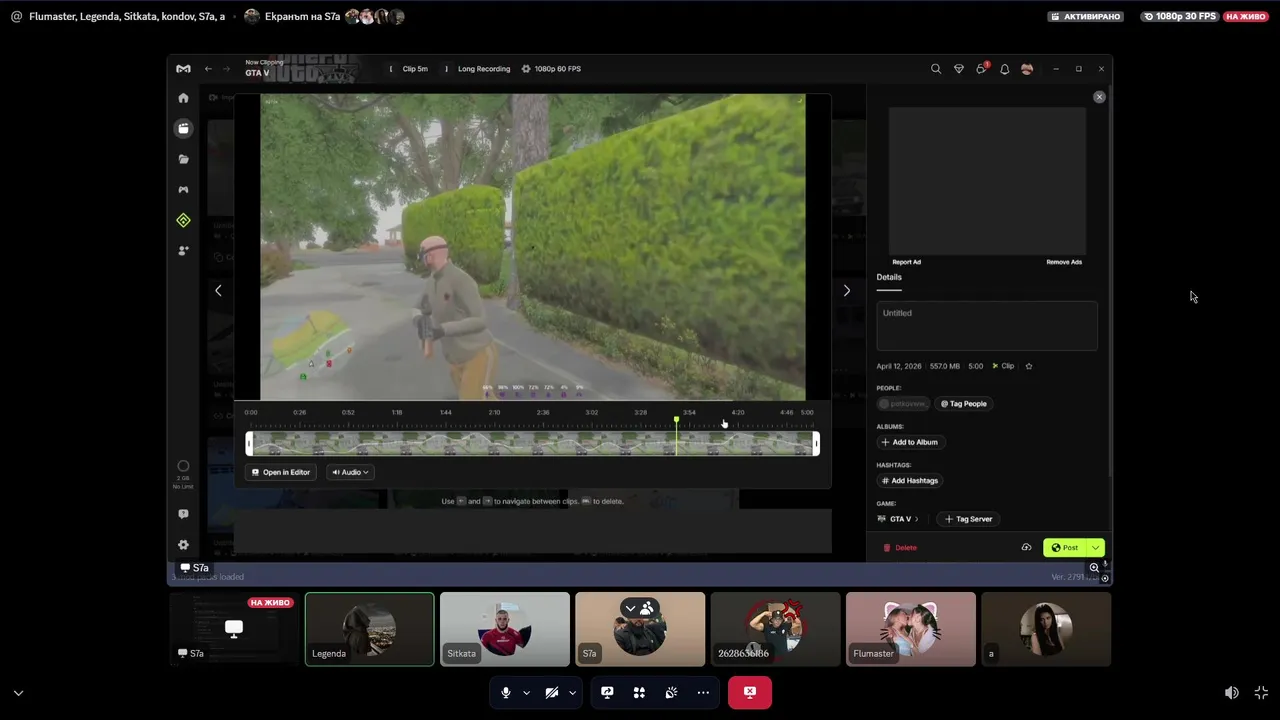Expand microphone input options arrow
The width and height of the screenshot is (1280, 720).
tap(526, 692)
